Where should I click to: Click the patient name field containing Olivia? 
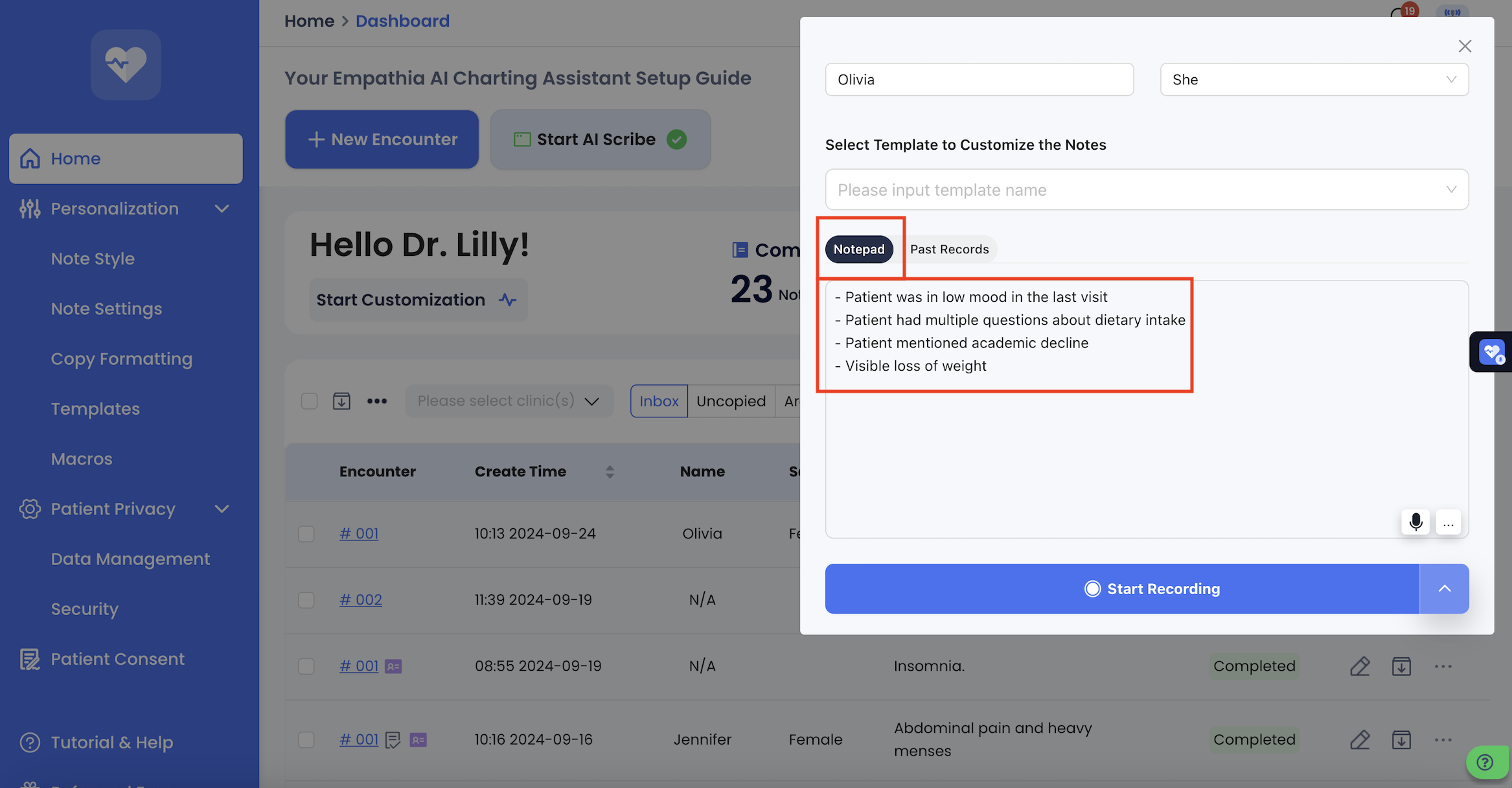click(979, 80)
